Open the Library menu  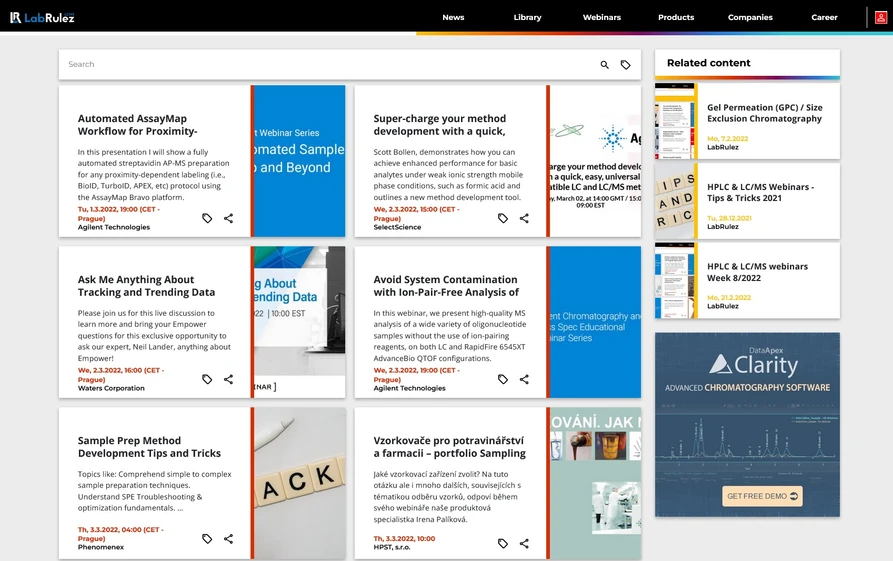pos(527,18)
